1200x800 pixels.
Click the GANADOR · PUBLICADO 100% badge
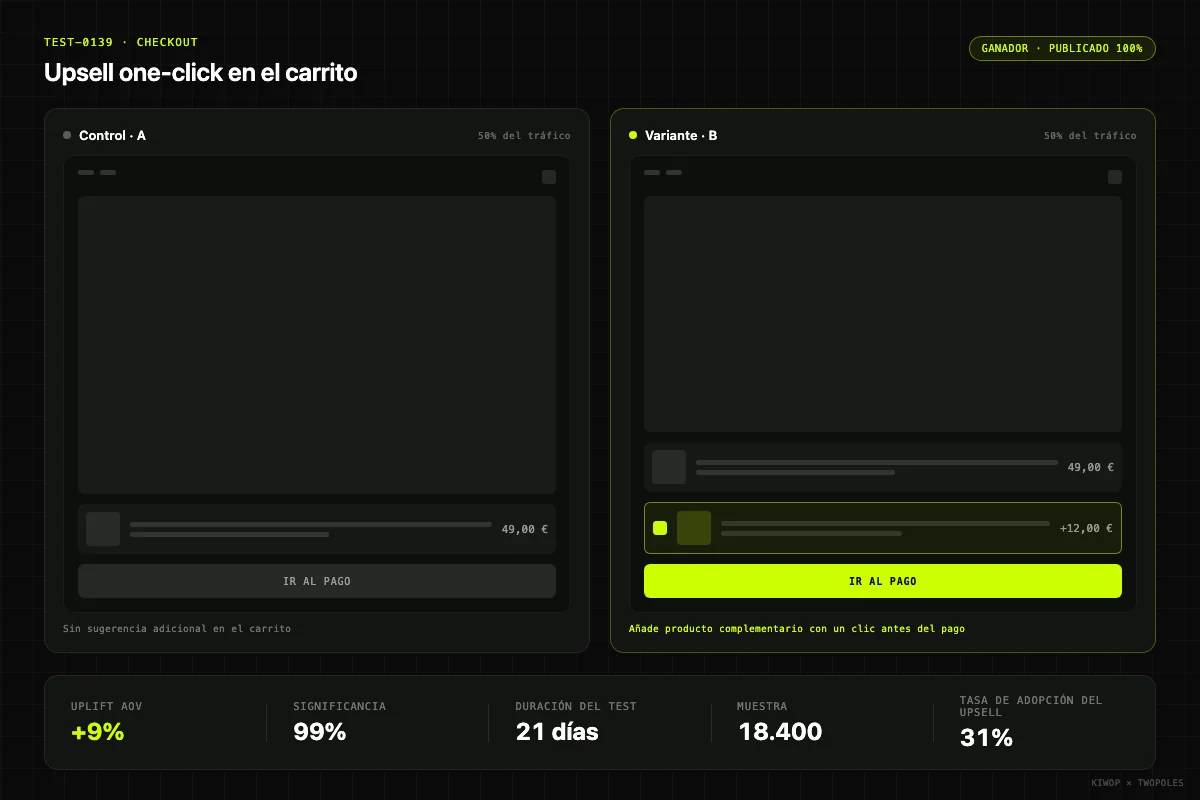[x=1062, y=48]
